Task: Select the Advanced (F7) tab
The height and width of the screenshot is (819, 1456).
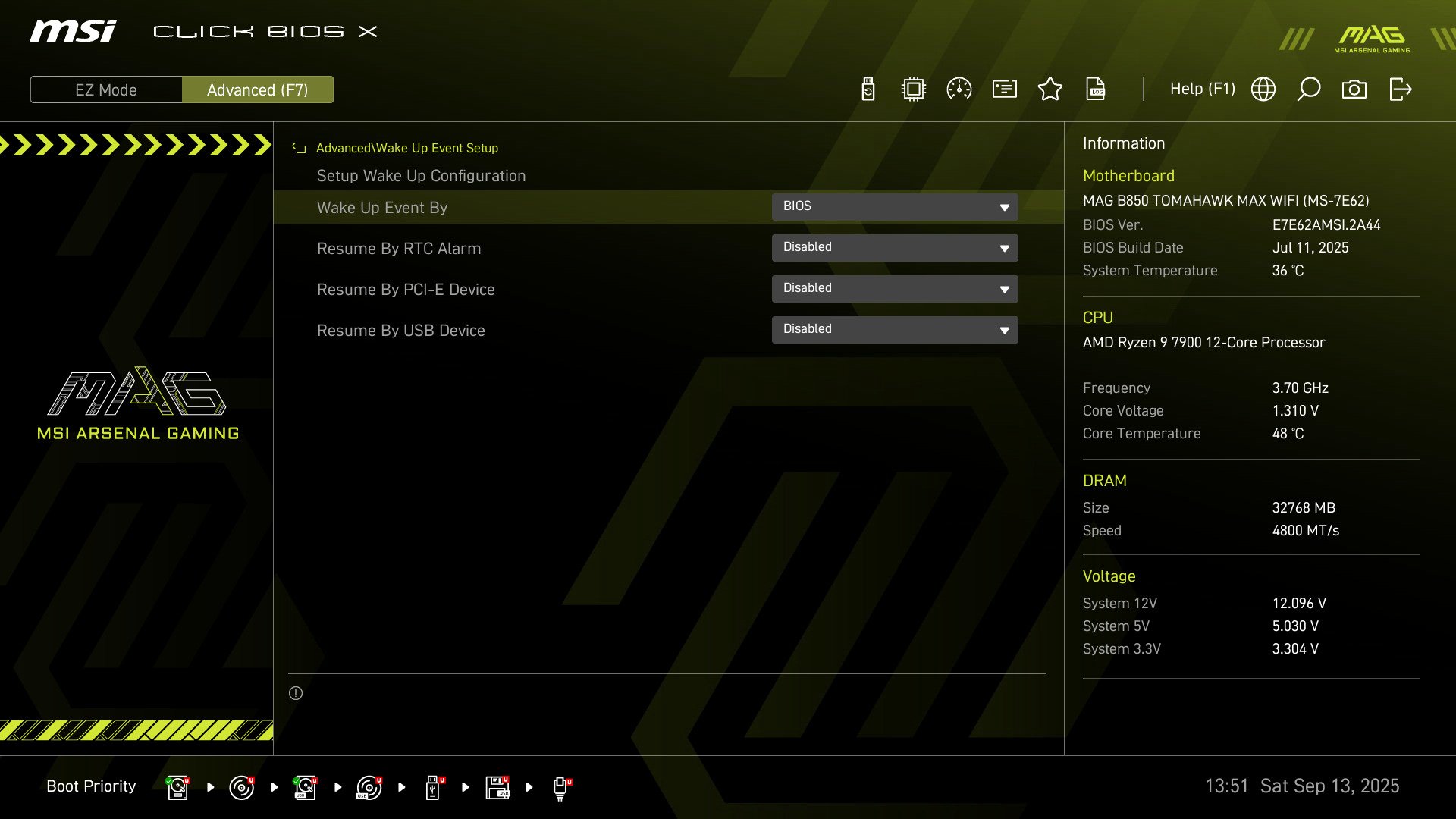Action: pyautogui.click(x=258, y=89)
